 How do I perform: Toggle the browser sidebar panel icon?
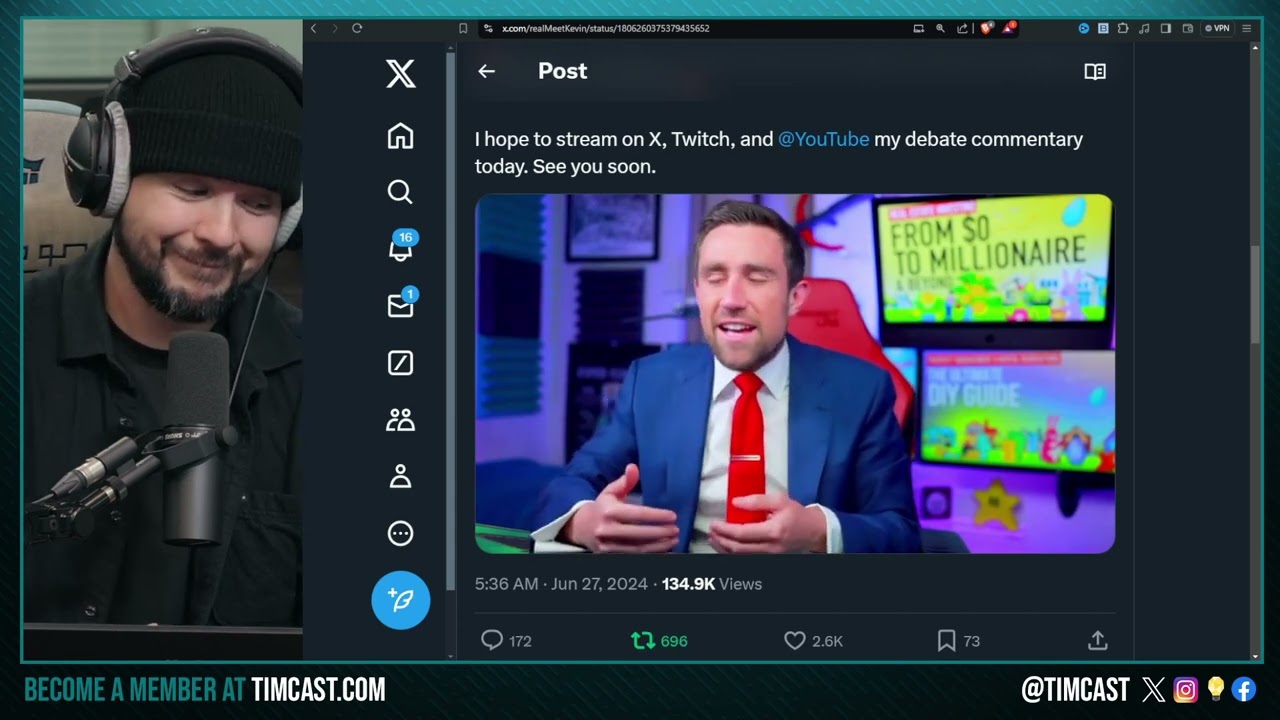click(x=1166, y=28)
